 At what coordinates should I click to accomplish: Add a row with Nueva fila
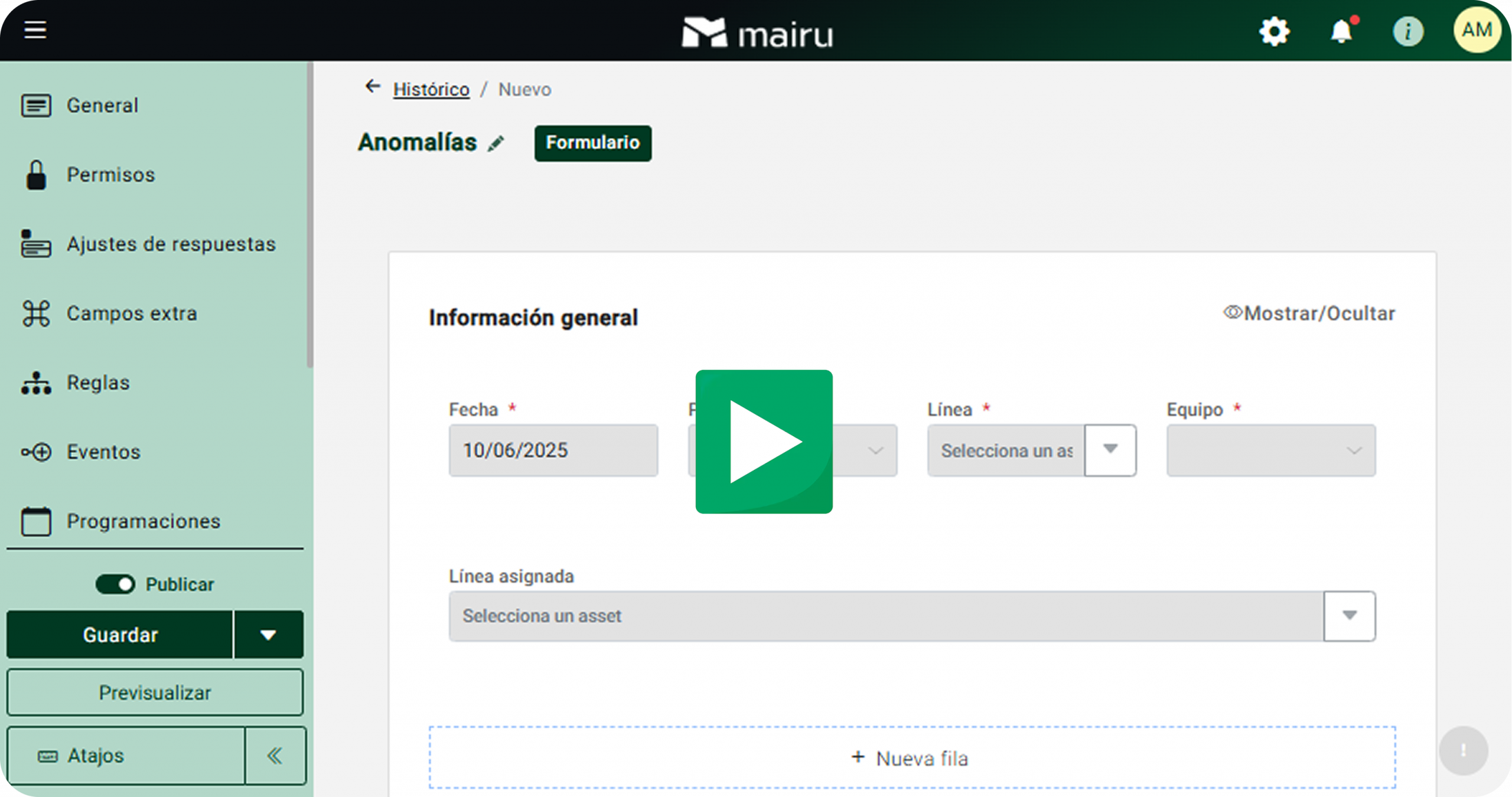point(913,758)
